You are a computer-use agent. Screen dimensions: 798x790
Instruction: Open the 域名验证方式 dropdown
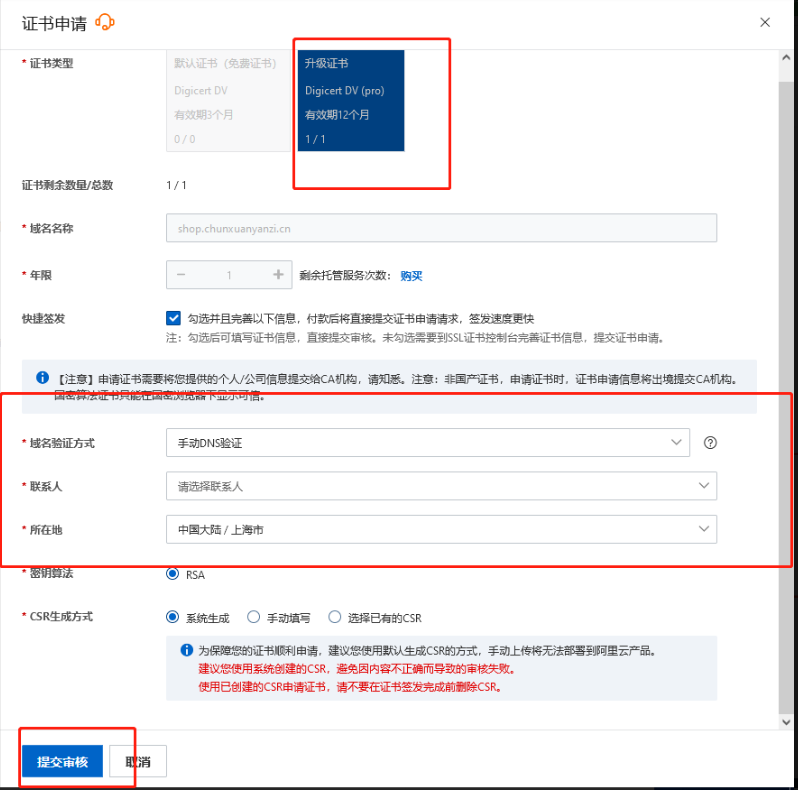[x=428, y=442]
